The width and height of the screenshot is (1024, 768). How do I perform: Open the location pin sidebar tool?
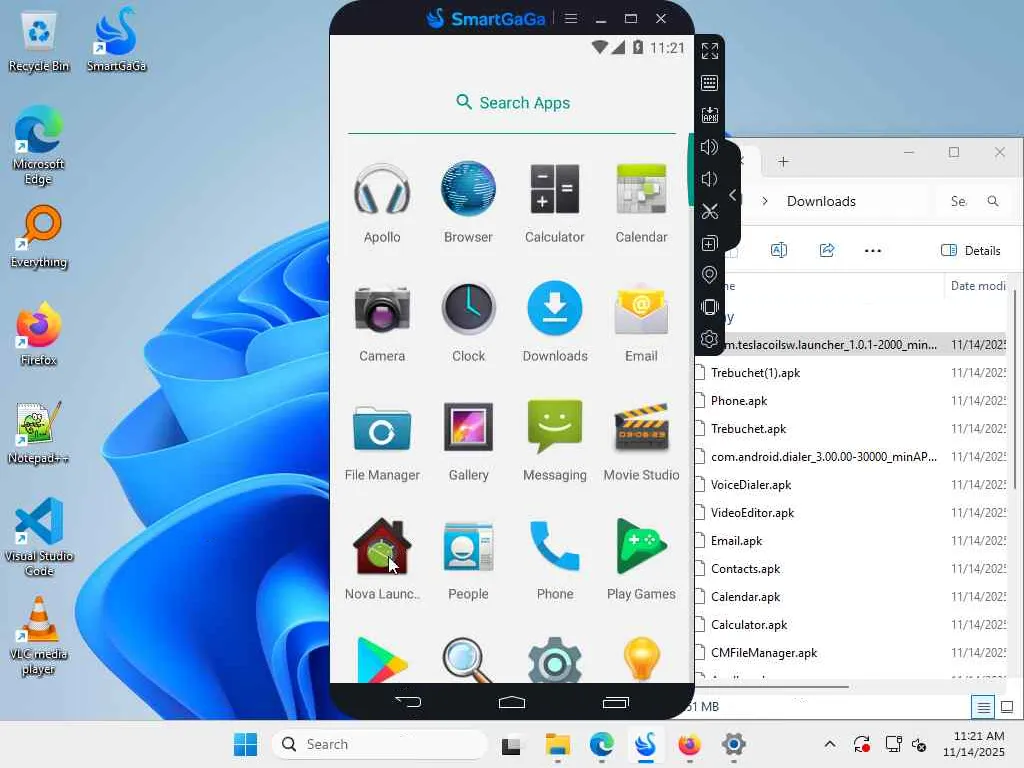[709, 275]
